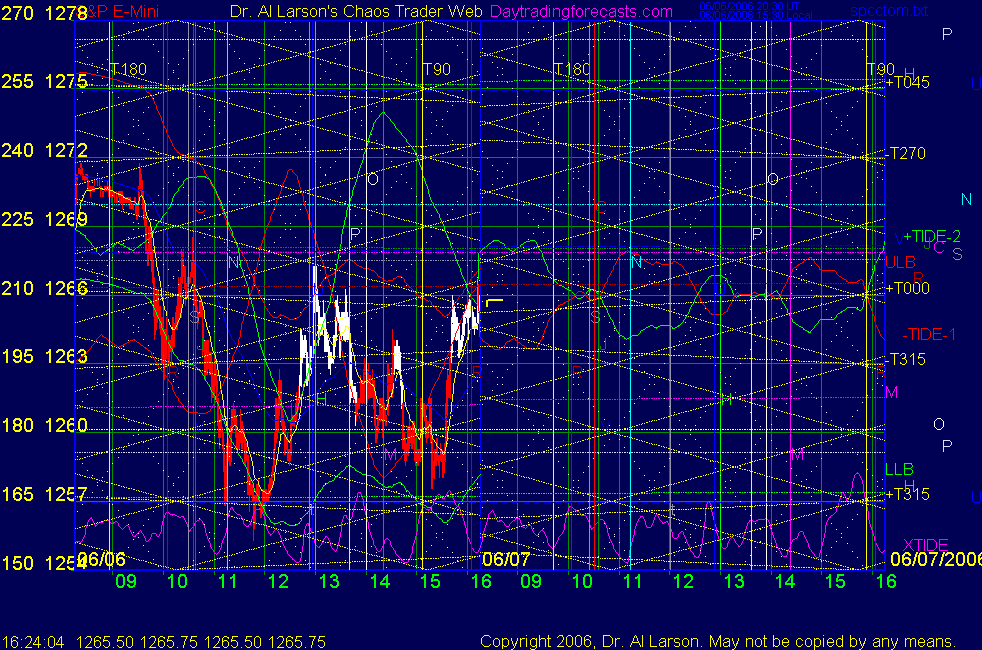Select the red -TIDE-1 label
Viewport: 982px width, 650px height.
[929, 334]
